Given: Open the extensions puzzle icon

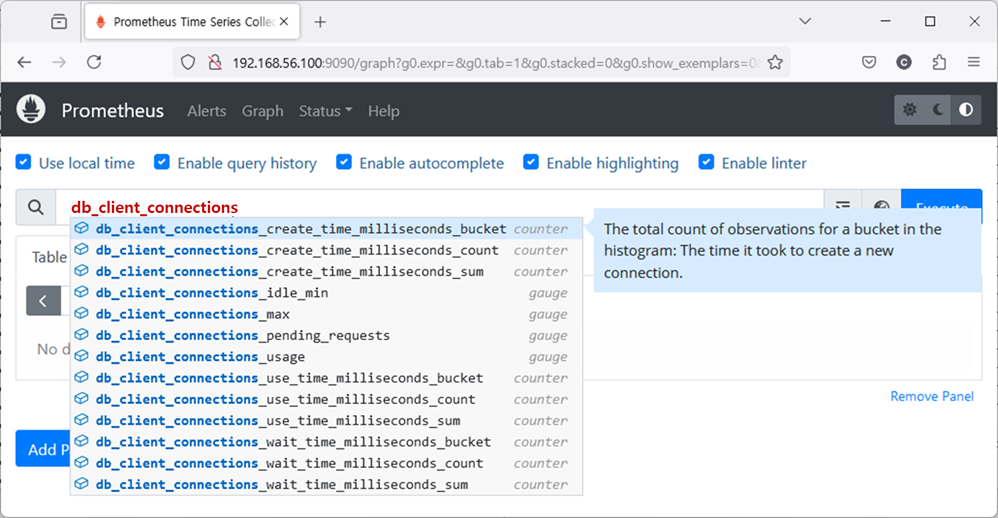Looking at the screenshot, I should (x=939, y=62).
